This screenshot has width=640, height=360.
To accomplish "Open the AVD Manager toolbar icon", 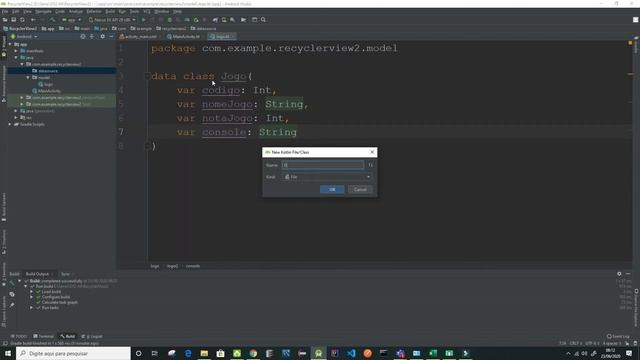I will click(x=224, y=20).
